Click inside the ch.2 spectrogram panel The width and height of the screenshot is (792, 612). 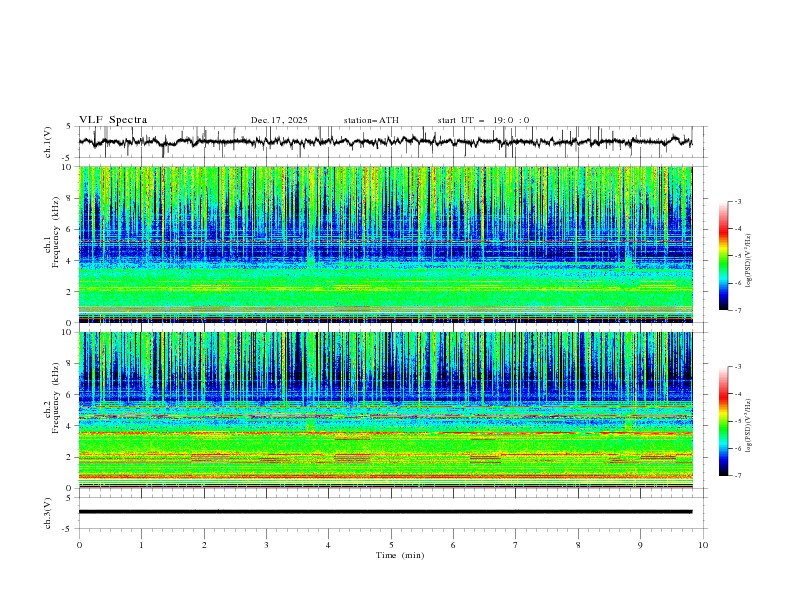(x=385, y=410)
